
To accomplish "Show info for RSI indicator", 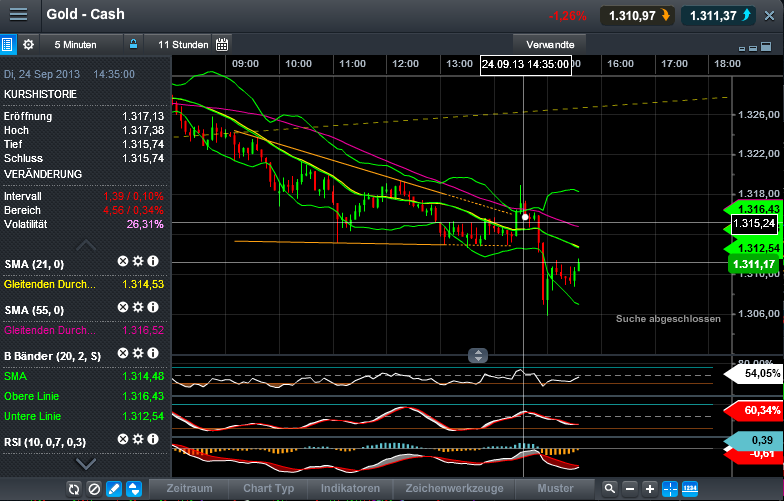I will (x=153, y=440).
